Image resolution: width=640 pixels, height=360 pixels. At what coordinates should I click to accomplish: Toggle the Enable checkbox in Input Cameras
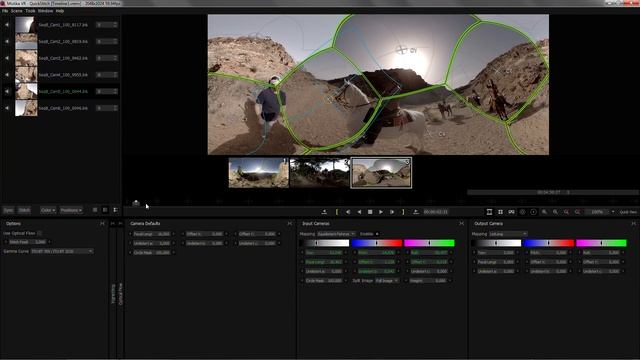point(377,234)
